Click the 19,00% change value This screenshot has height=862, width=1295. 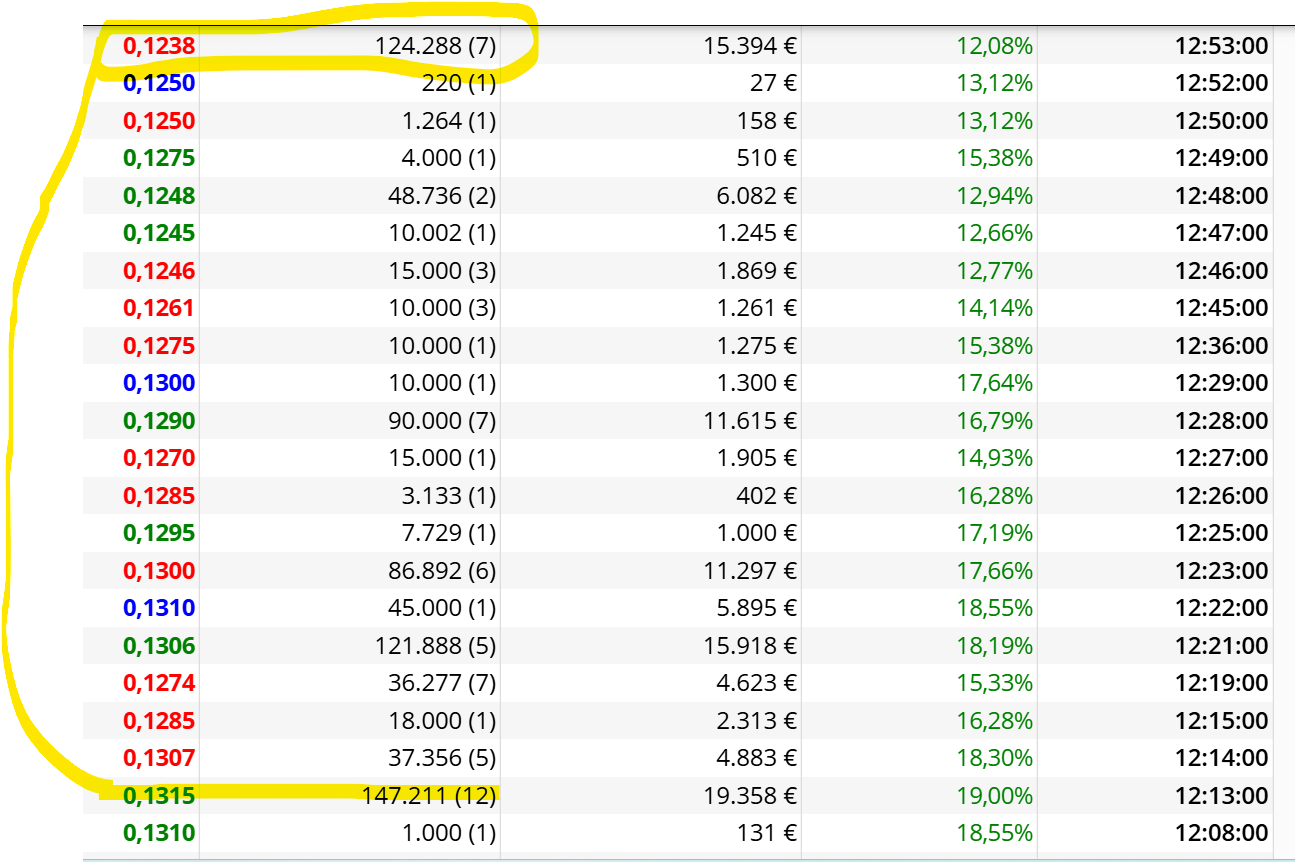(994, 796)
